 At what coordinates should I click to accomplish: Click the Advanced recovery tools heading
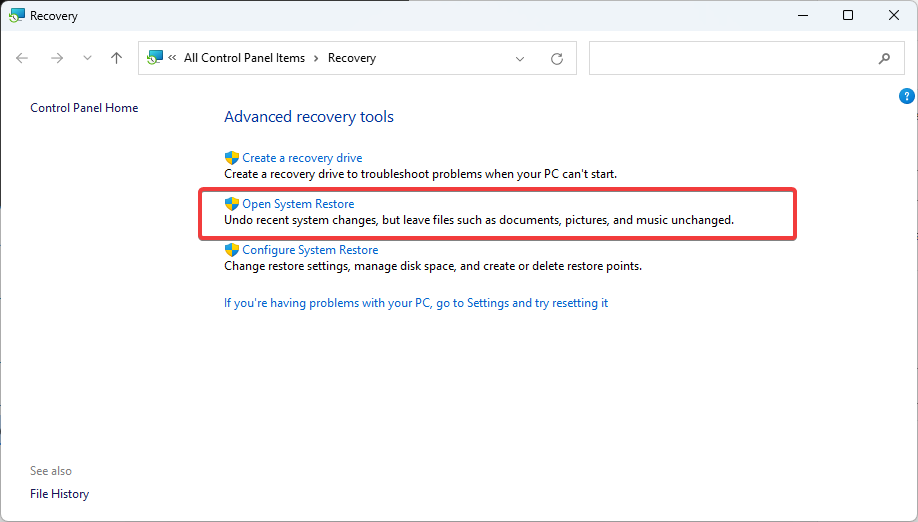309,117
